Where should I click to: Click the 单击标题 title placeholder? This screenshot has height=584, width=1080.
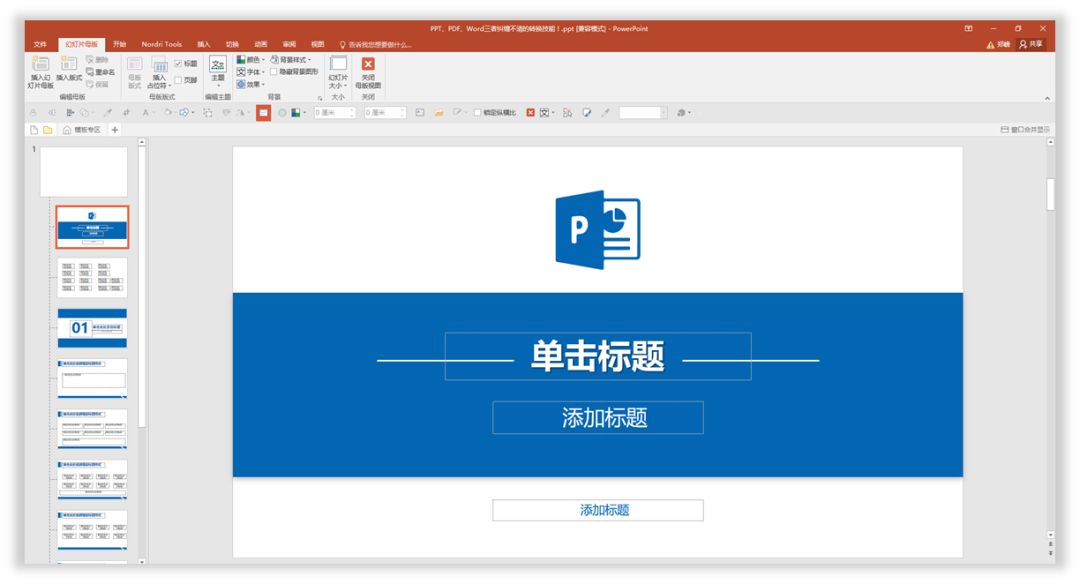[x=598, y=356]
